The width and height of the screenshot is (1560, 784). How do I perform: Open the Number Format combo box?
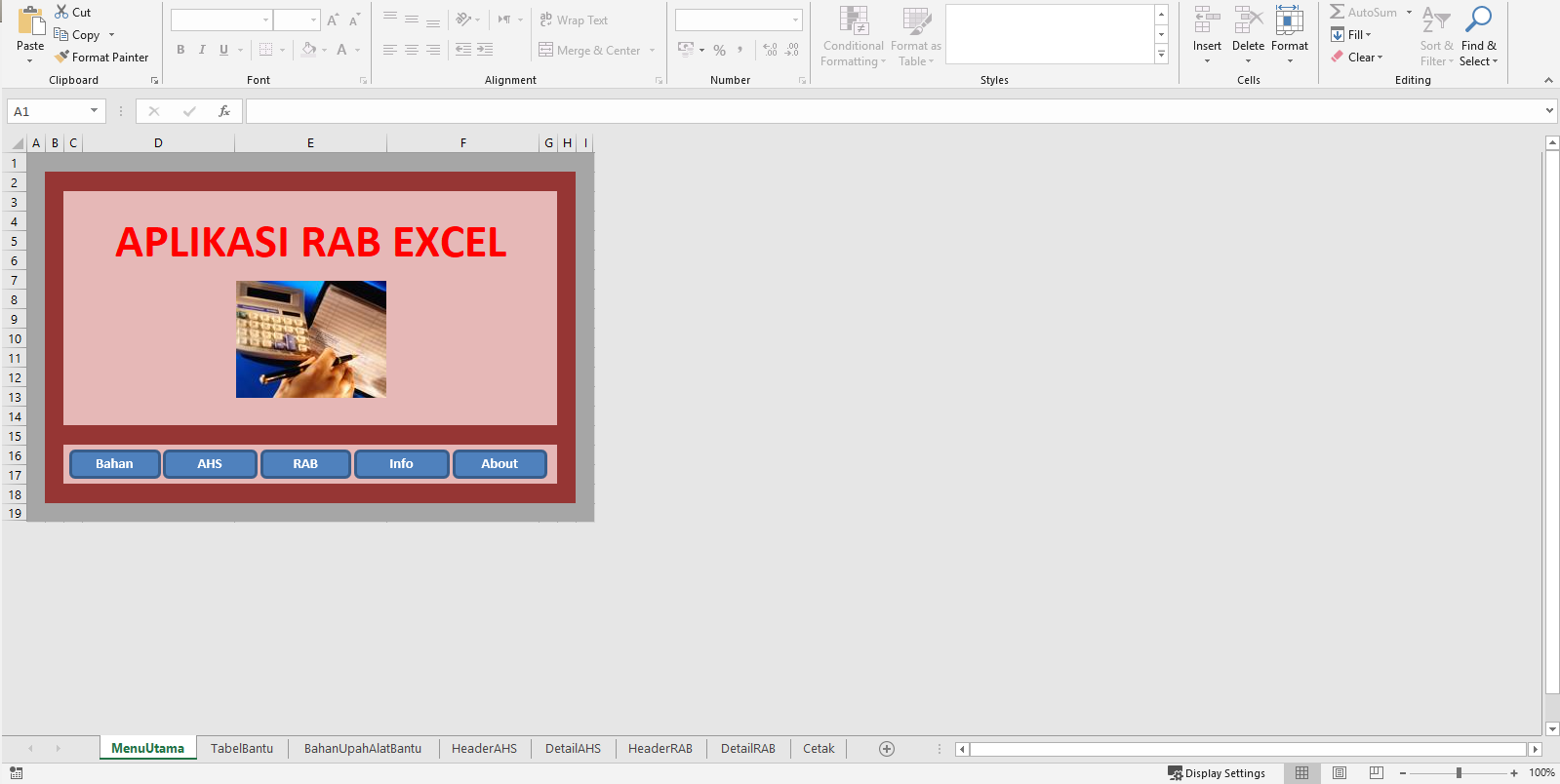pos(739,20)
